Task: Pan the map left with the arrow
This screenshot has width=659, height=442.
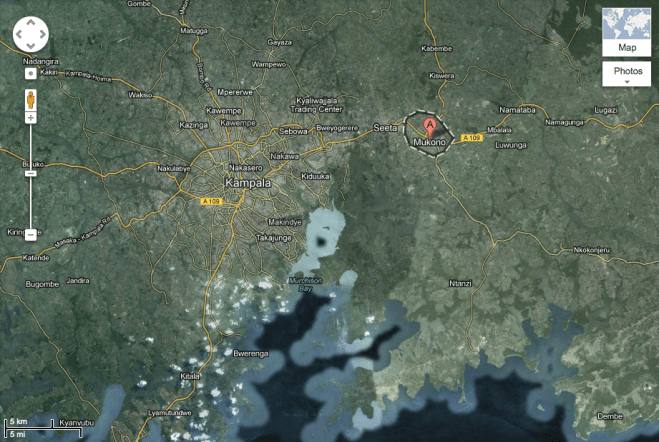Action: (x=19, y=35)
